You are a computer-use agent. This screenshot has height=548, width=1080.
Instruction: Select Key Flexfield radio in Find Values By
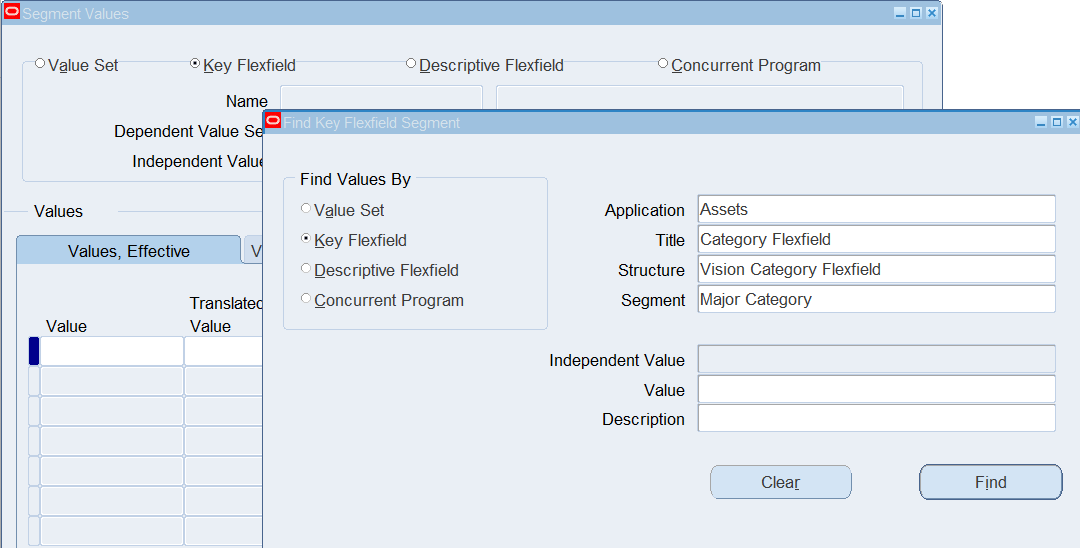306,238
